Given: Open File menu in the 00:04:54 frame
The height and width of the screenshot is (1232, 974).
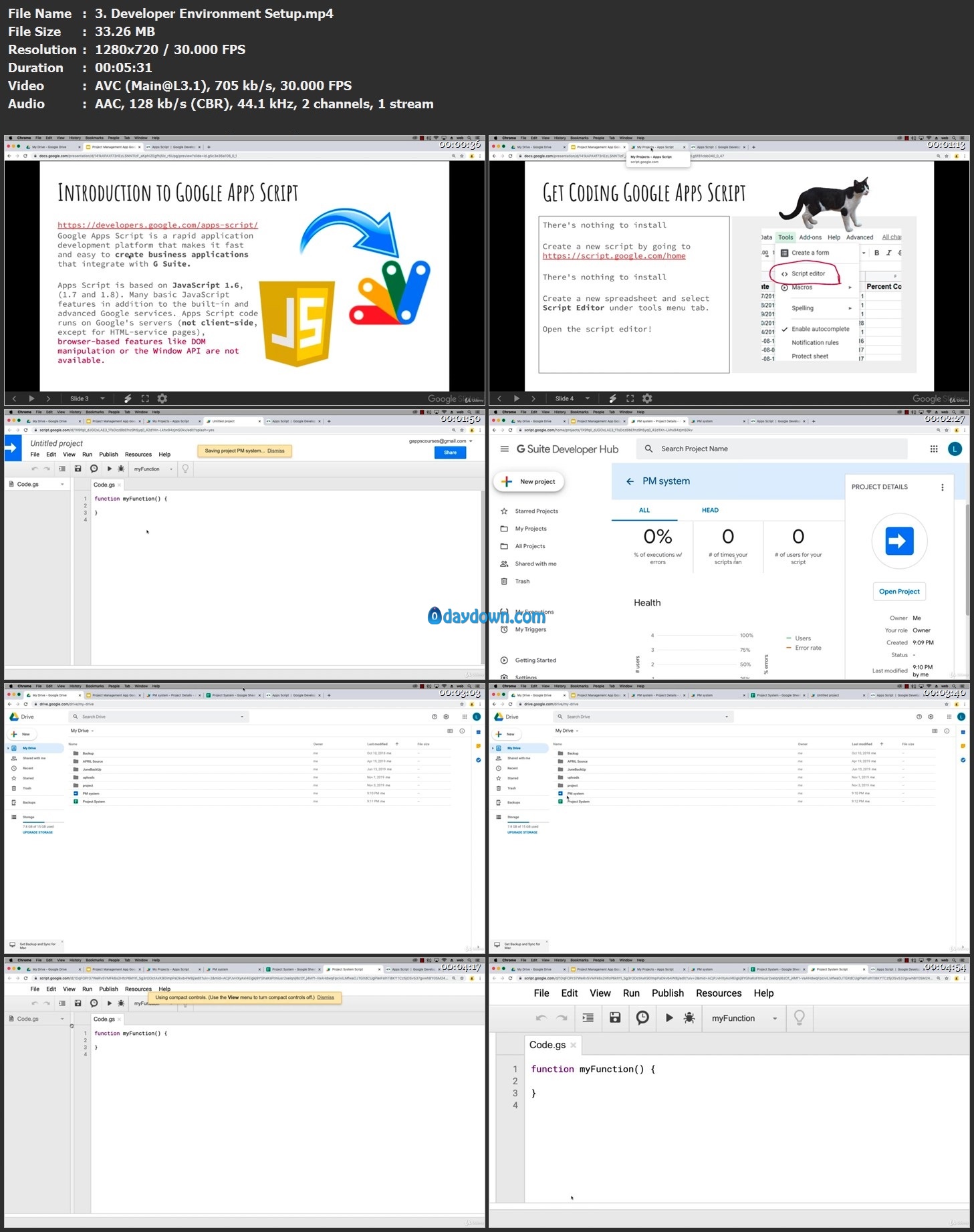Looking at the screenshot, I should click(x=541, y=993).
